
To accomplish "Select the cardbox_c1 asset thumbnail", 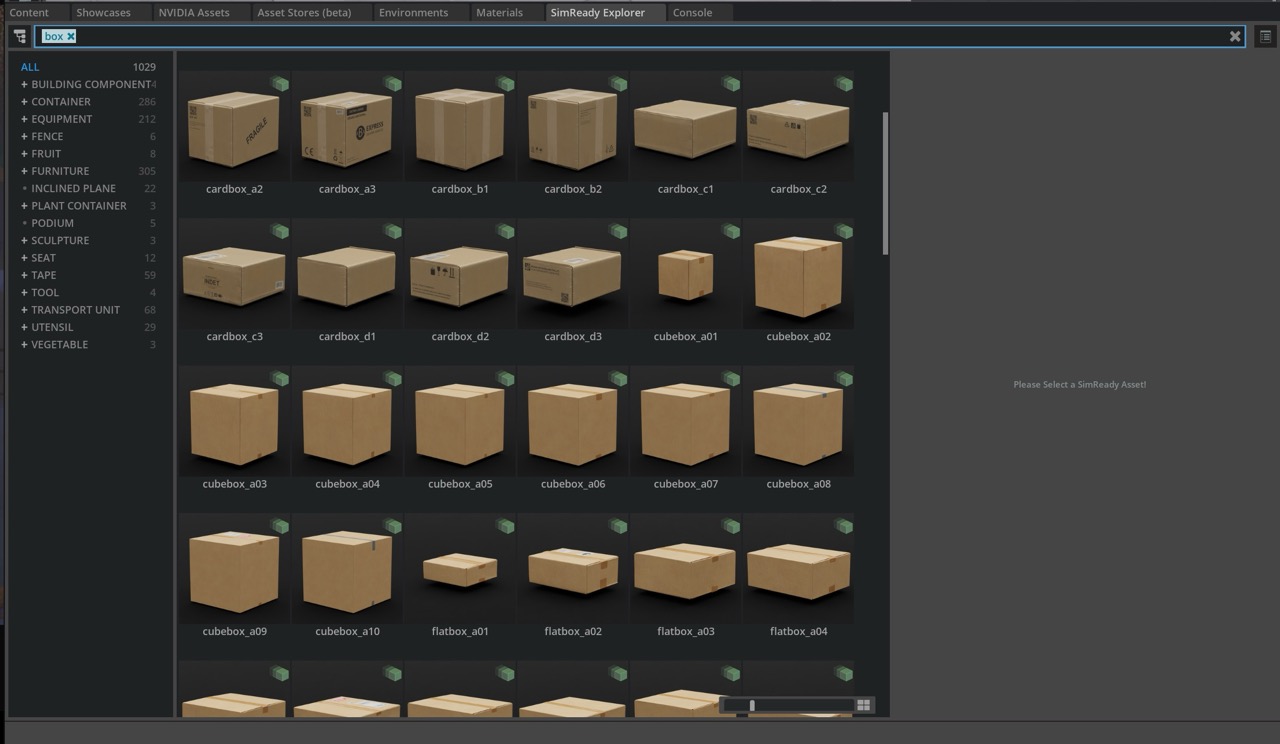I will point(686,126).
